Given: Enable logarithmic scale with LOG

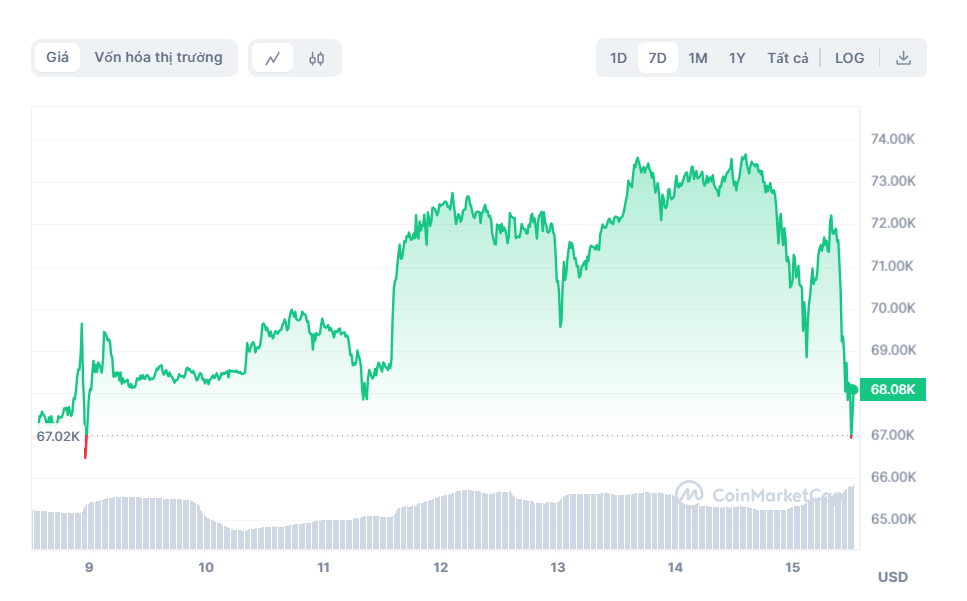Looking at the screenshot, I should click(849, 57).
